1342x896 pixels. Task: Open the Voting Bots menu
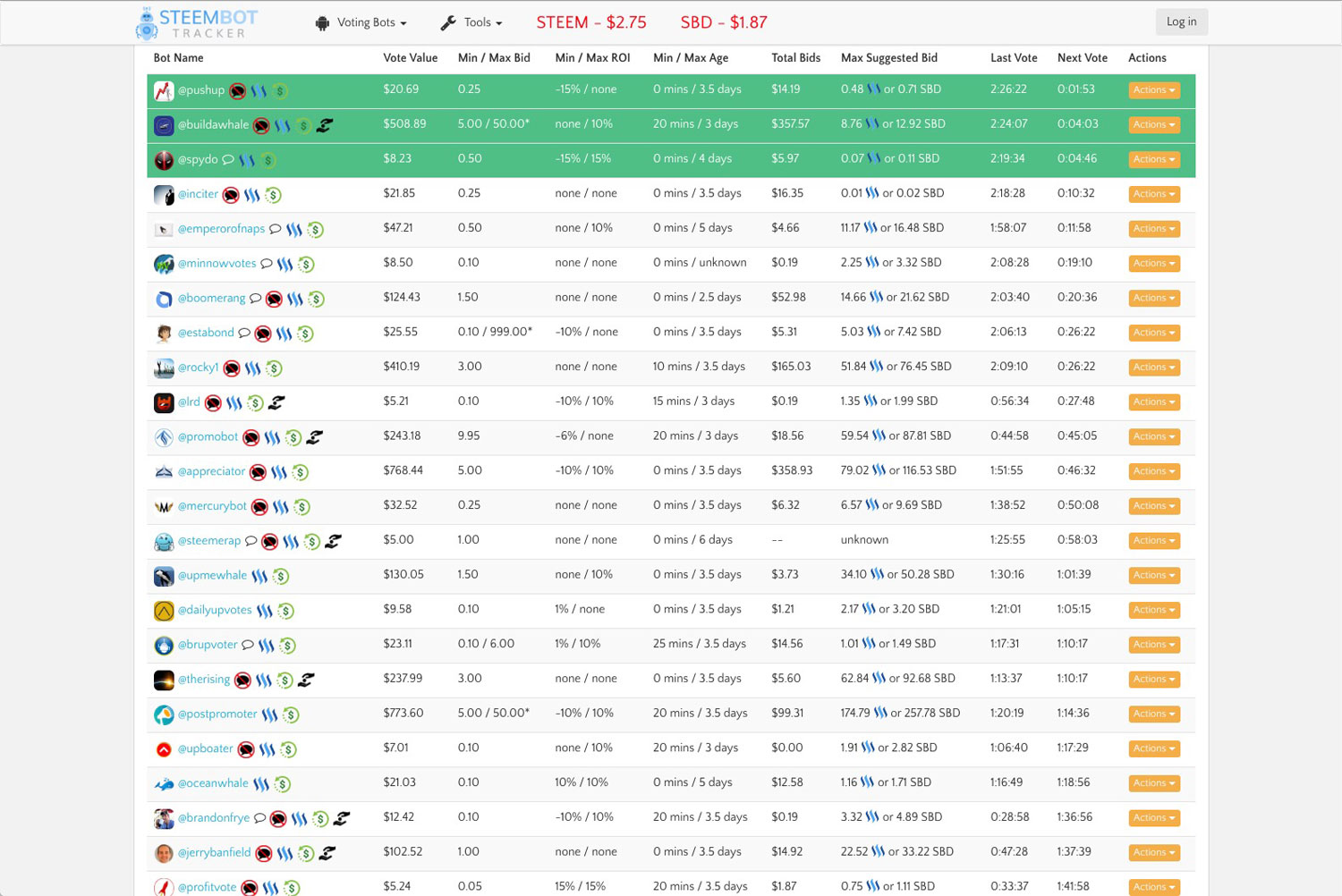click(x=361, y=22)
